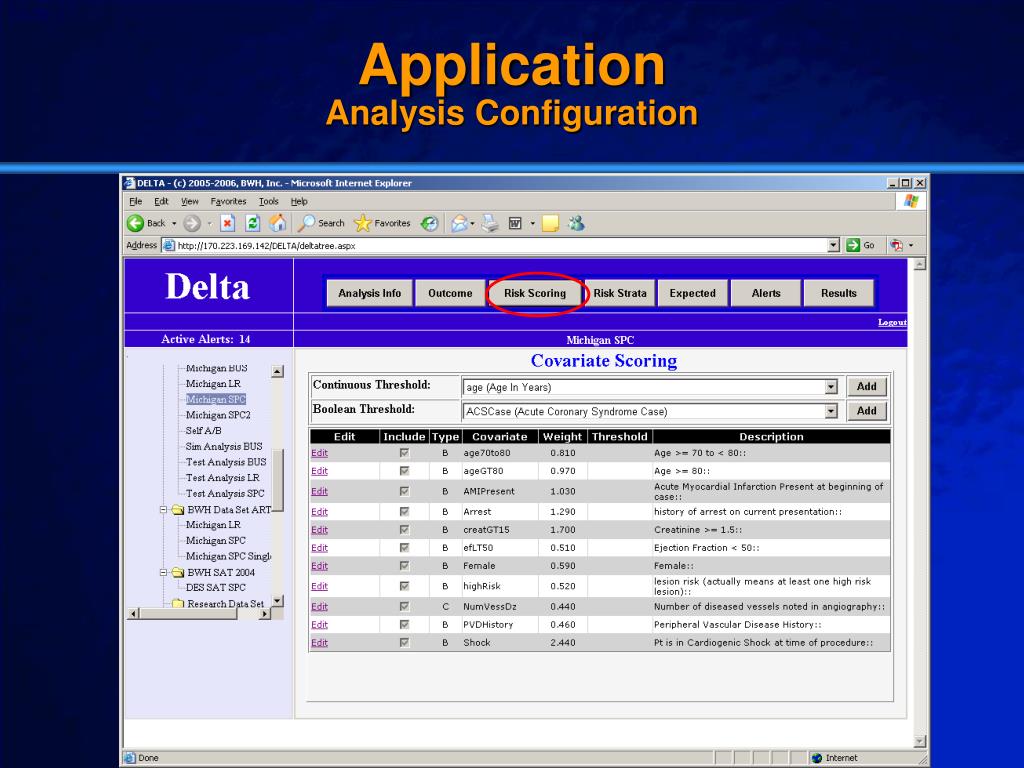Click the yellow Discuss note icon
This screenshot has height=768, width=1024.
click(x=551, y=223)
